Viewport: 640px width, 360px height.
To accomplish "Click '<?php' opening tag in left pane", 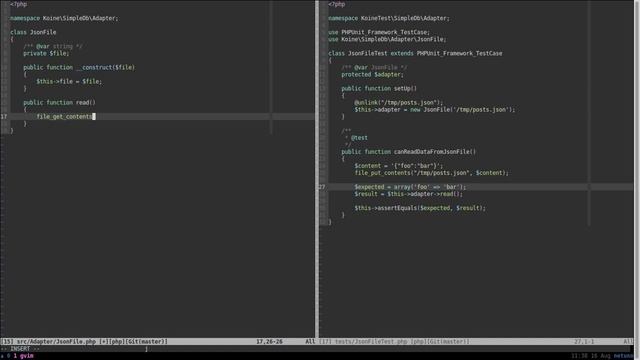I will [18, 4].
